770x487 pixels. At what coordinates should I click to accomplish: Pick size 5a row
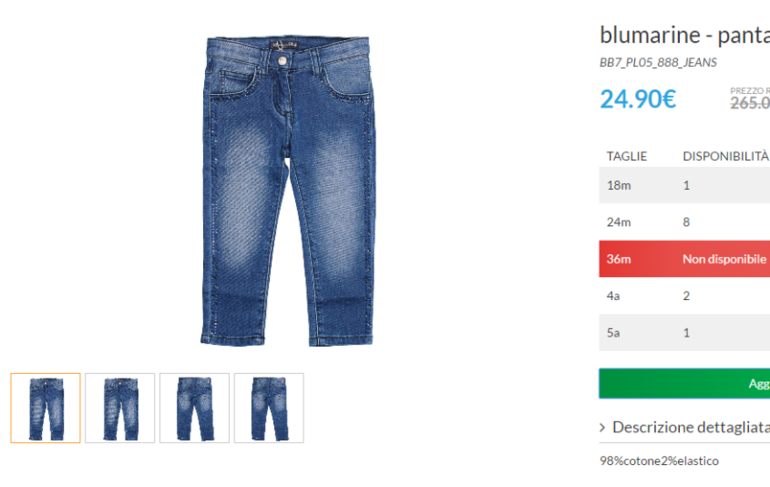[685, 332]
